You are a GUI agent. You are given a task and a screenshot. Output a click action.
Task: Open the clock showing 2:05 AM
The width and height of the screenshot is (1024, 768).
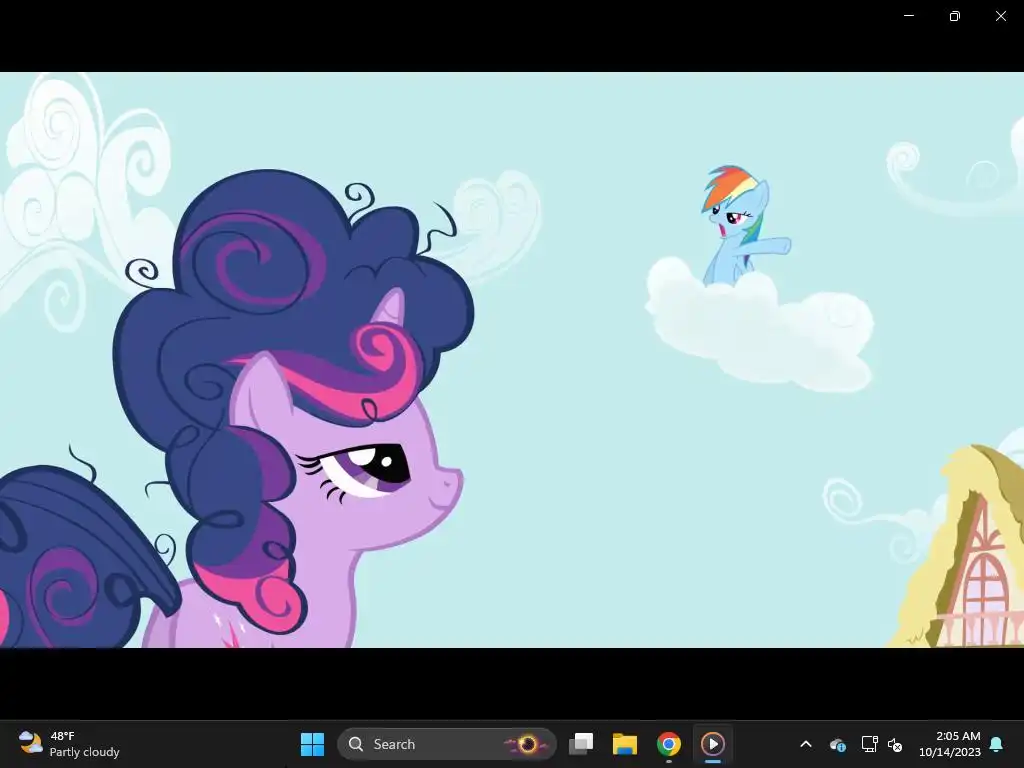coord(950,744)
